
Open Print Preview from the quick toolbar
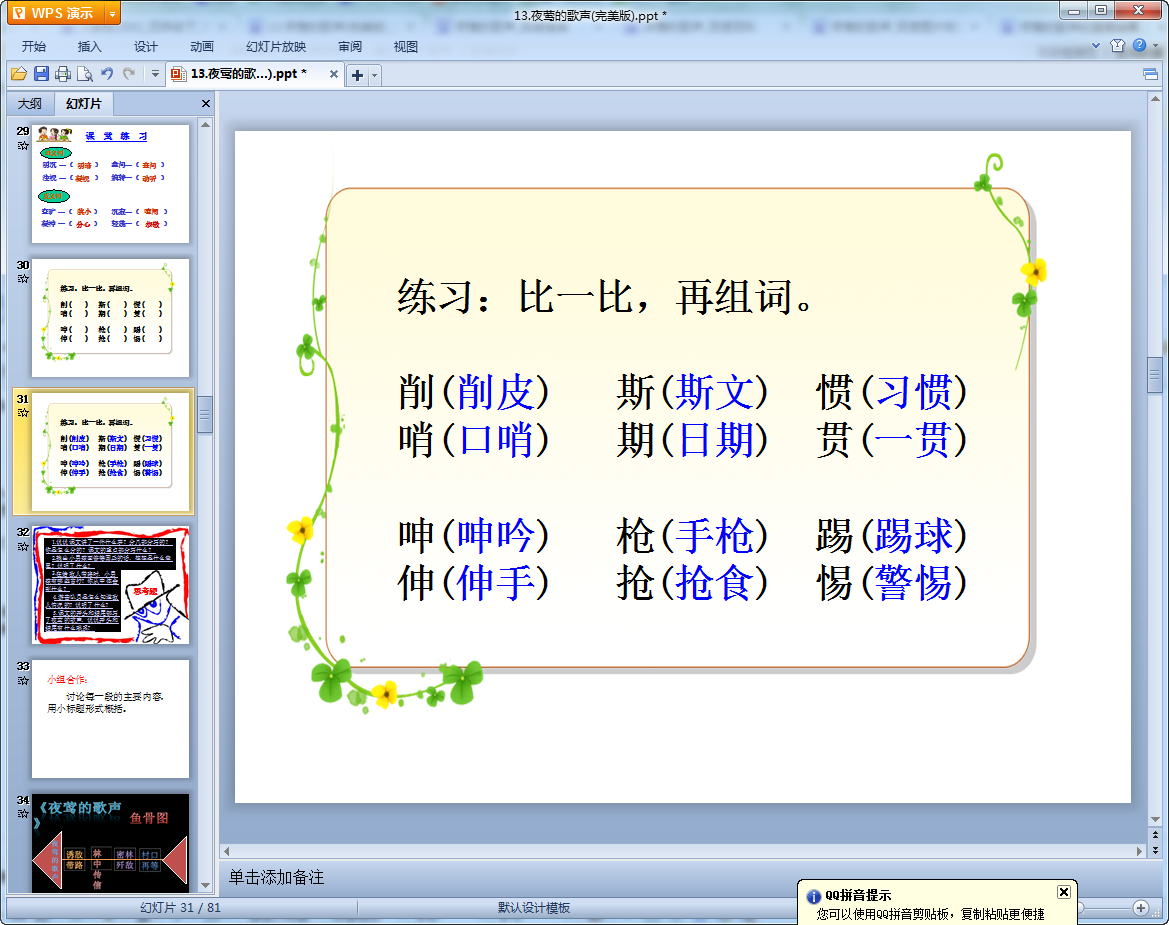click(85, 74)
